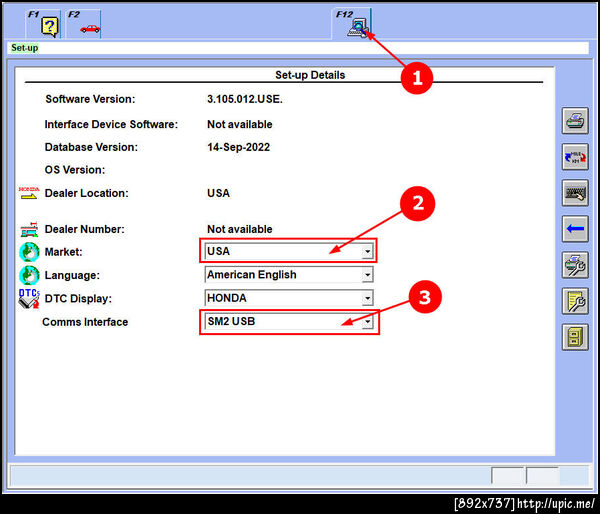Click the notes with wrench icon

tap(575, 301)
